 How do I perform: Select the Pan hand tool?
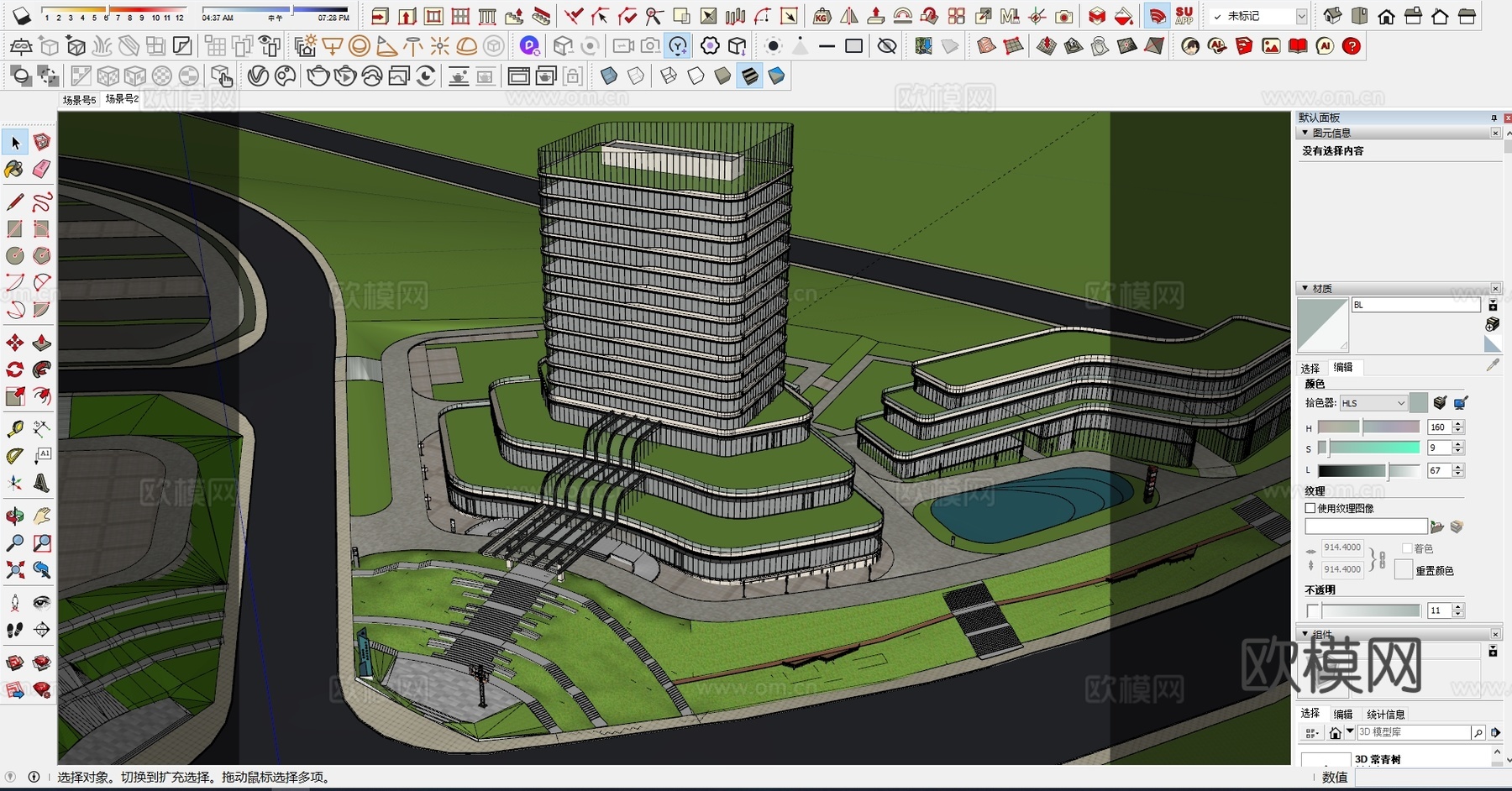click(42, 516)
